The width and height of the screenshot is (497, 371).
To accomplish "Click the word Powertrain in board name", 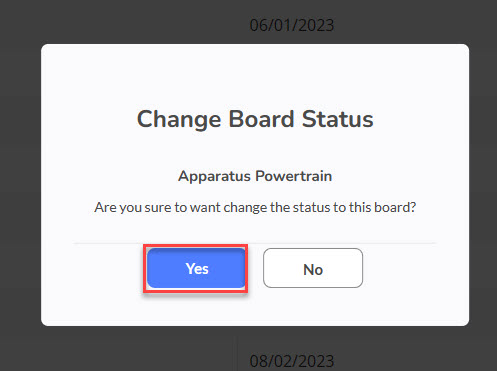I will (x=294, y=176).
